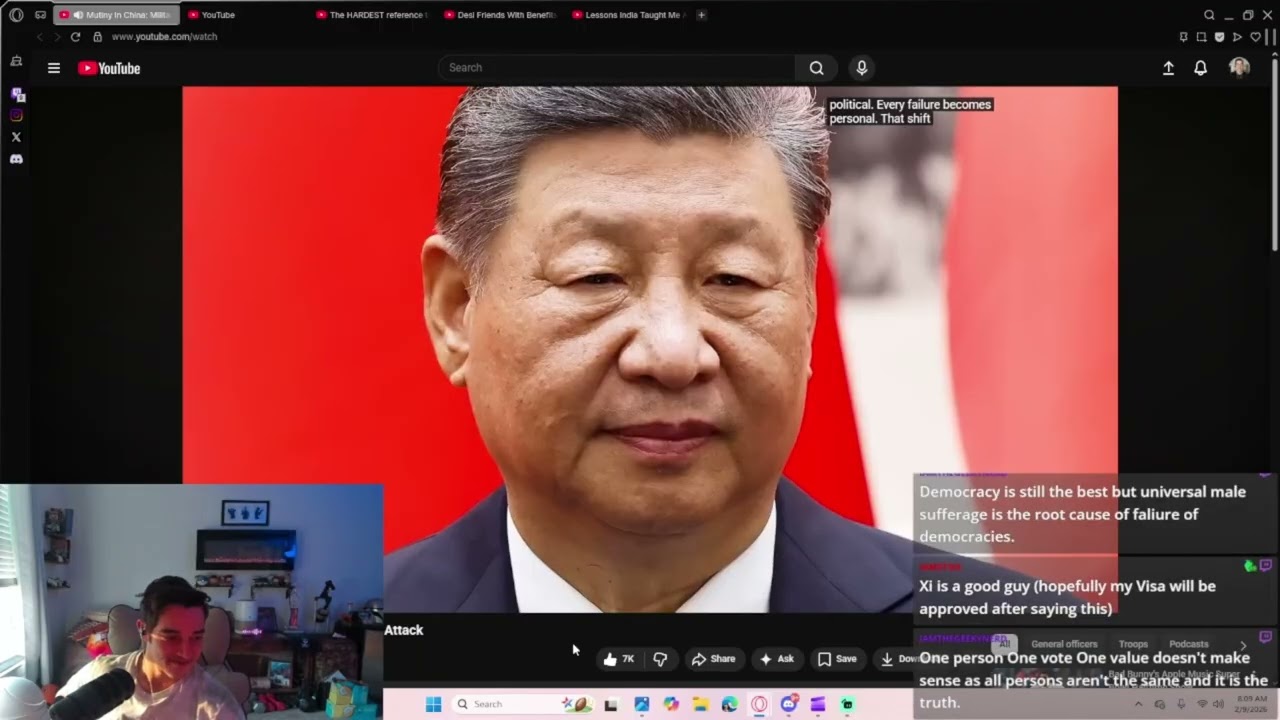Screen dimensions: 1280x720
Task: Open the Opera main menu icon
Action: pyautogui.click(x=16, y=15)
